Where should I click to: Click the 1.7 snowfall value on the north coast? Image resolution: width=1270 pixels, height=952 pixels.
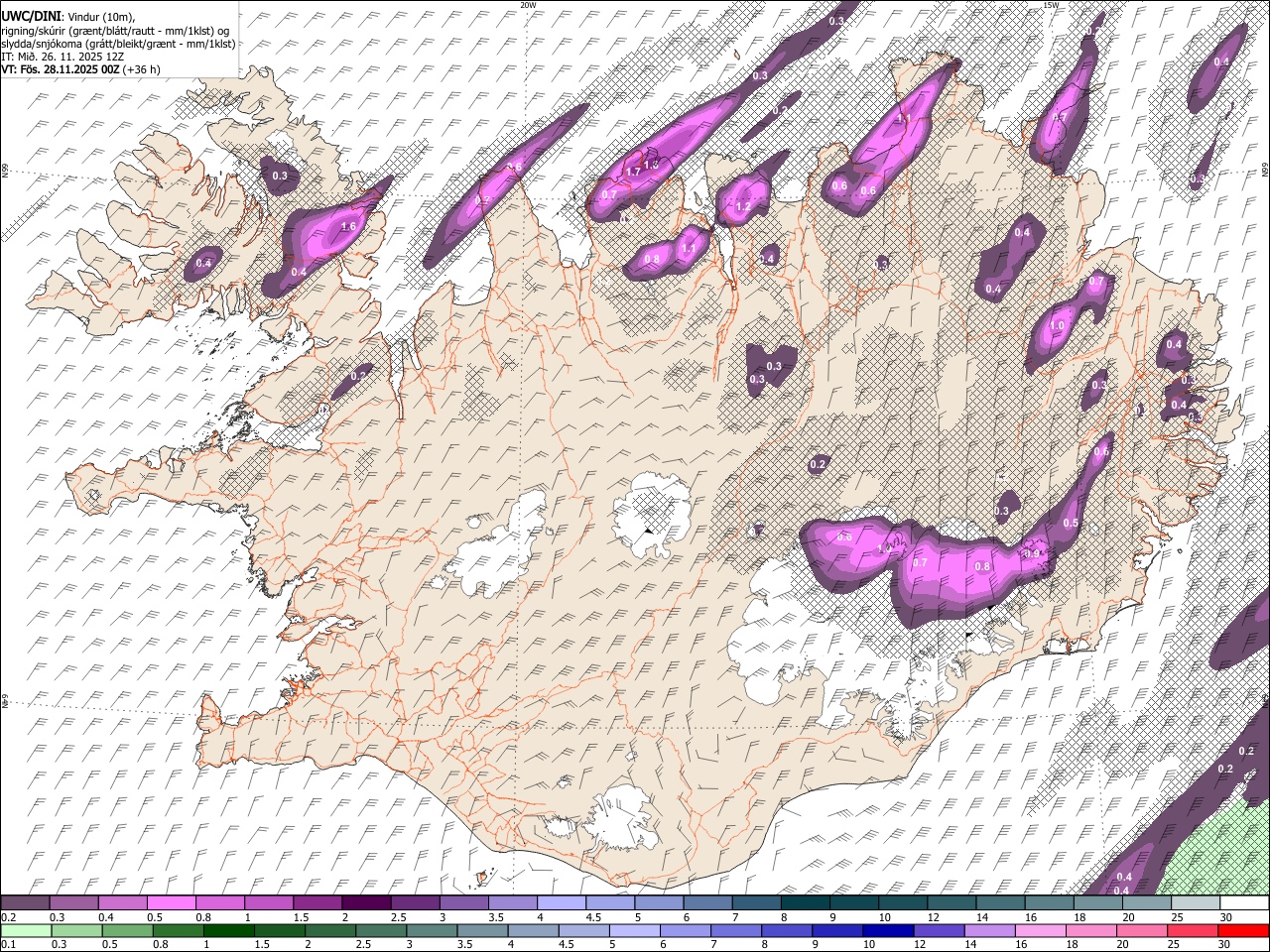[633, 172]
